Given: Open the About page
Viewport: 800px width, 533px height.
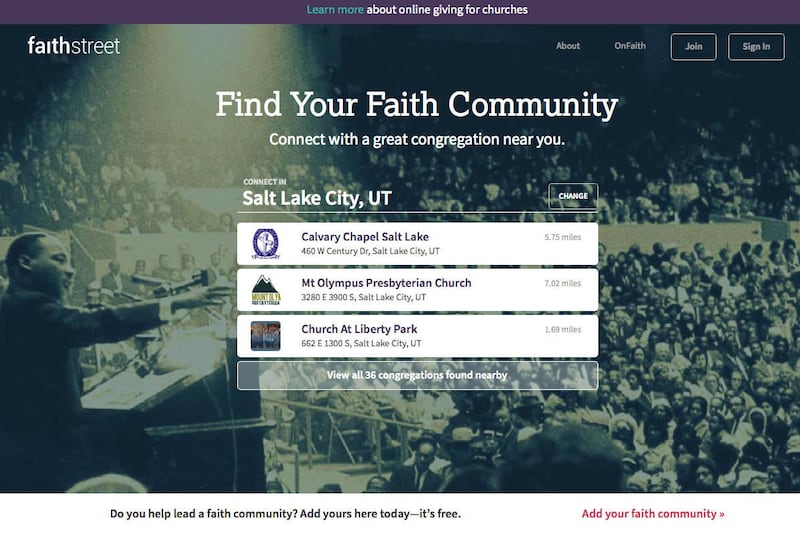Looking at the screenshot, I should pyautogui.click(x=568, y=46).
